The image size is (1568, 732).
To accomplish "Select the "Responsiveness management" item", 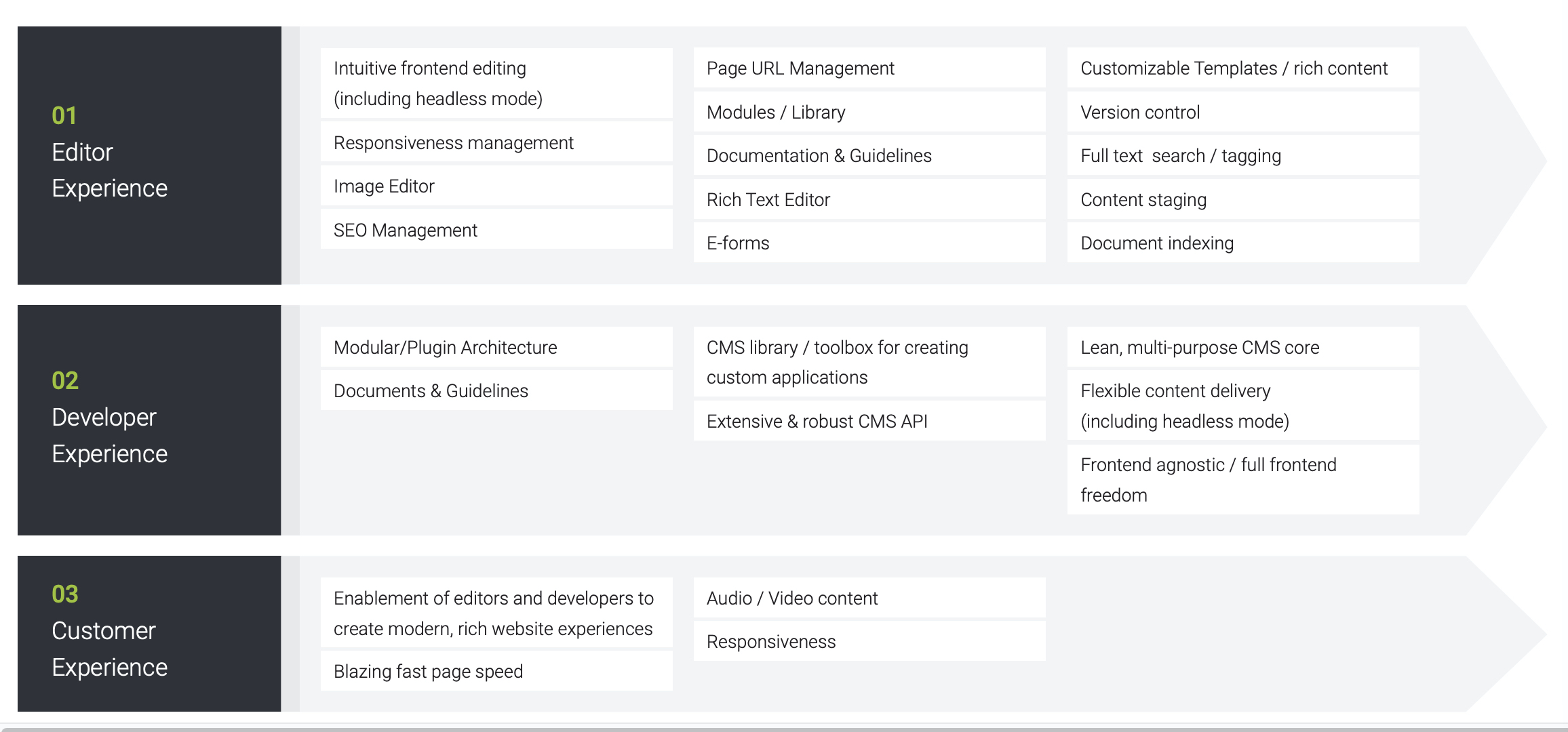I will (496, 142).
